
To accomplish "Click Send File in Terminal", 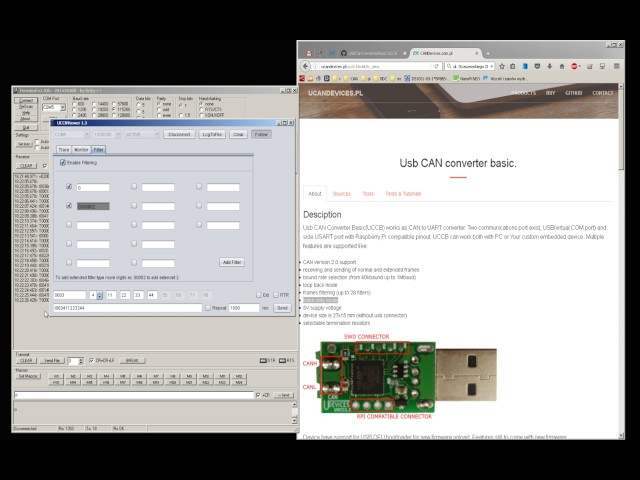I will pos(52,360).
